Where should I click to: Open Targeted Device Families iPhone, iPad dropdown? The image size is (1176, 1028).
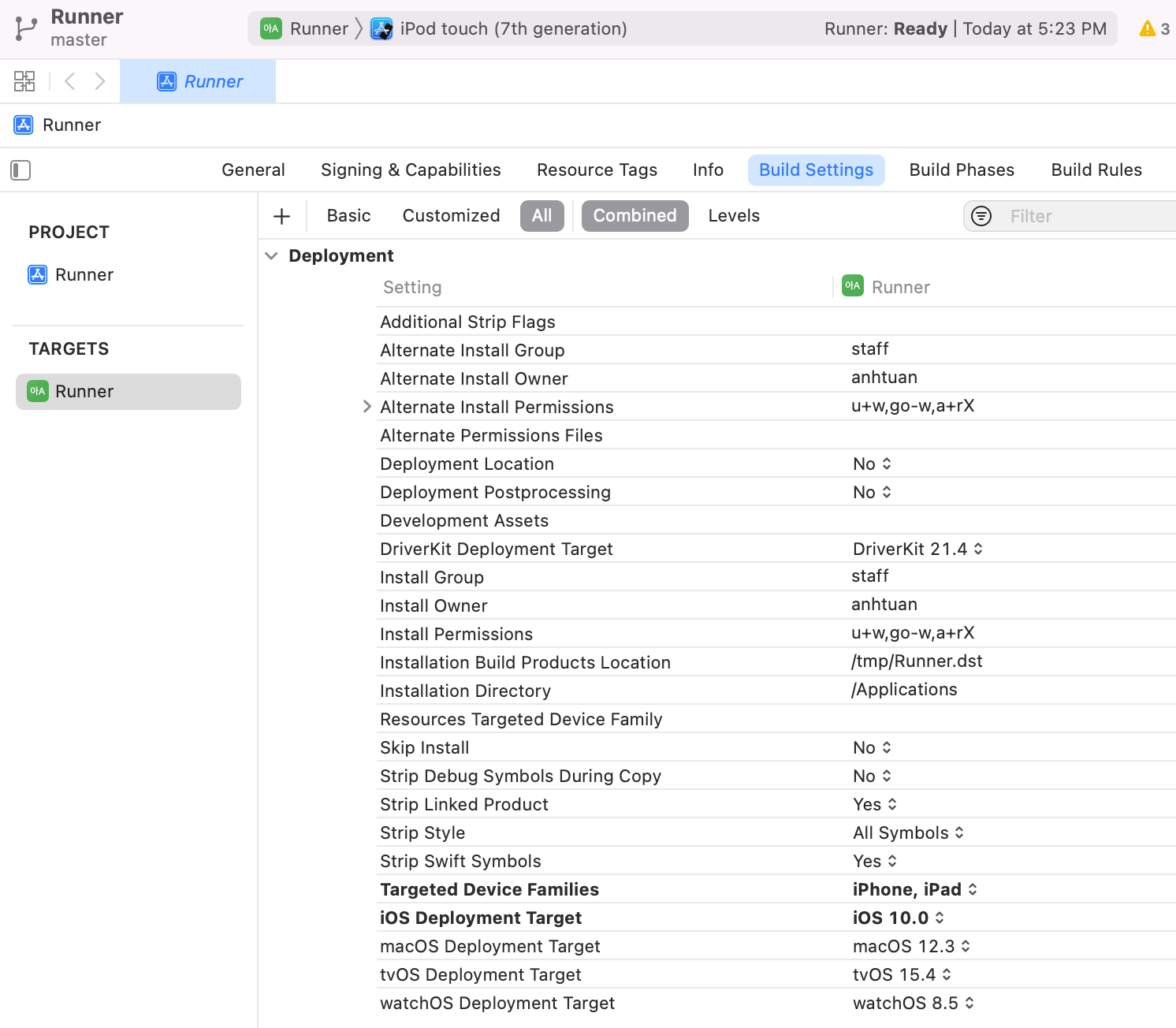915,890
